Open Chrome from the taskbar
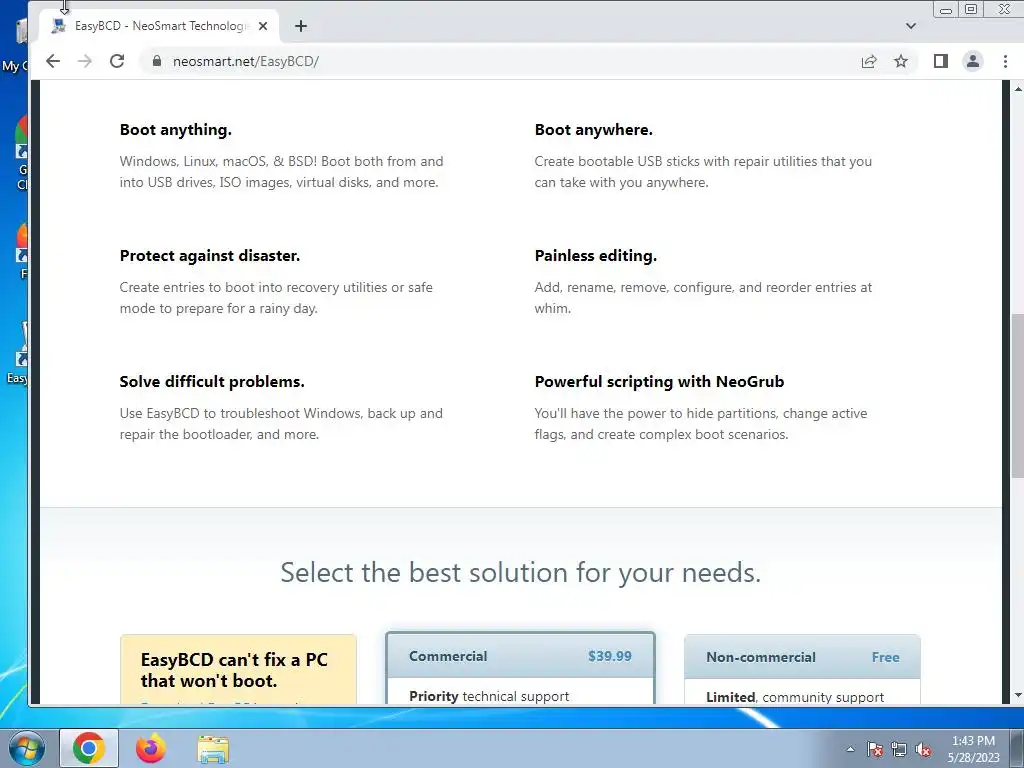The image size is (1024, 768). click(x=89, y=748)
